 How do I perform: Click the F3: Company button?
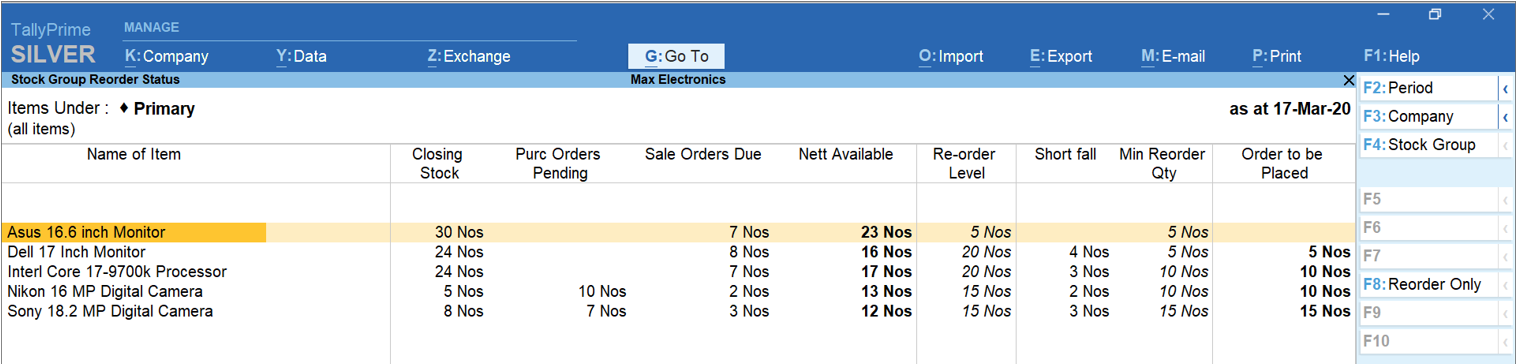[x=1428, y=117]
